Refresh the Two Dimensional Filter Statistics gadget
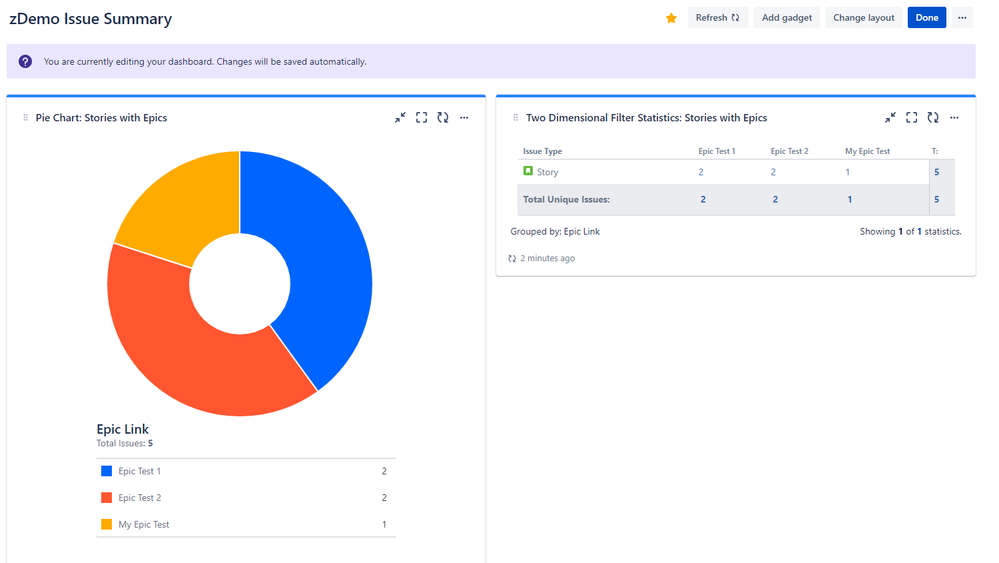This screenshot has width=999, height=563. point(933,118)
